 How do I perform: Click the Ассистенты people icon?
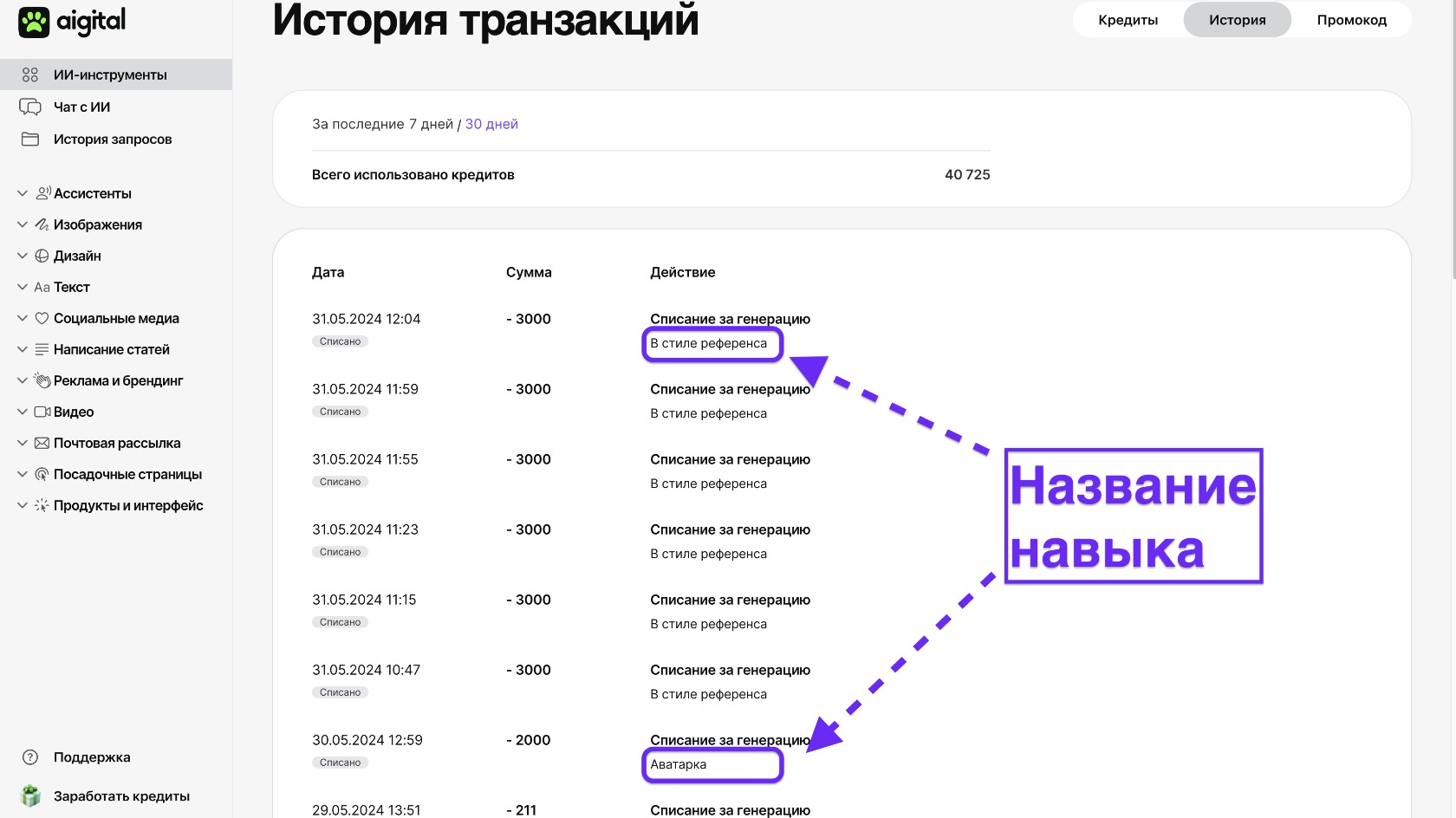click(42, 193)
